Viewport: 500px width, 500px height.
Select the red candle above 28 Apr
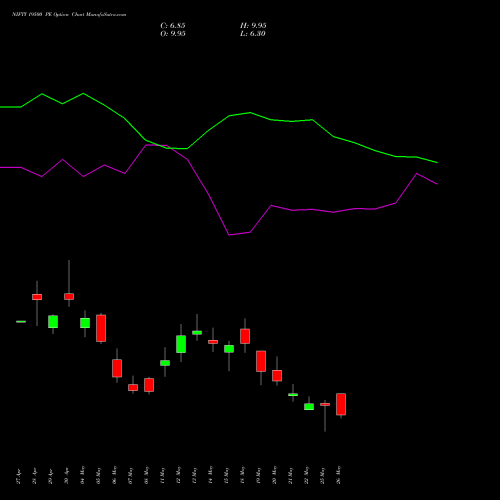point(37,297)
